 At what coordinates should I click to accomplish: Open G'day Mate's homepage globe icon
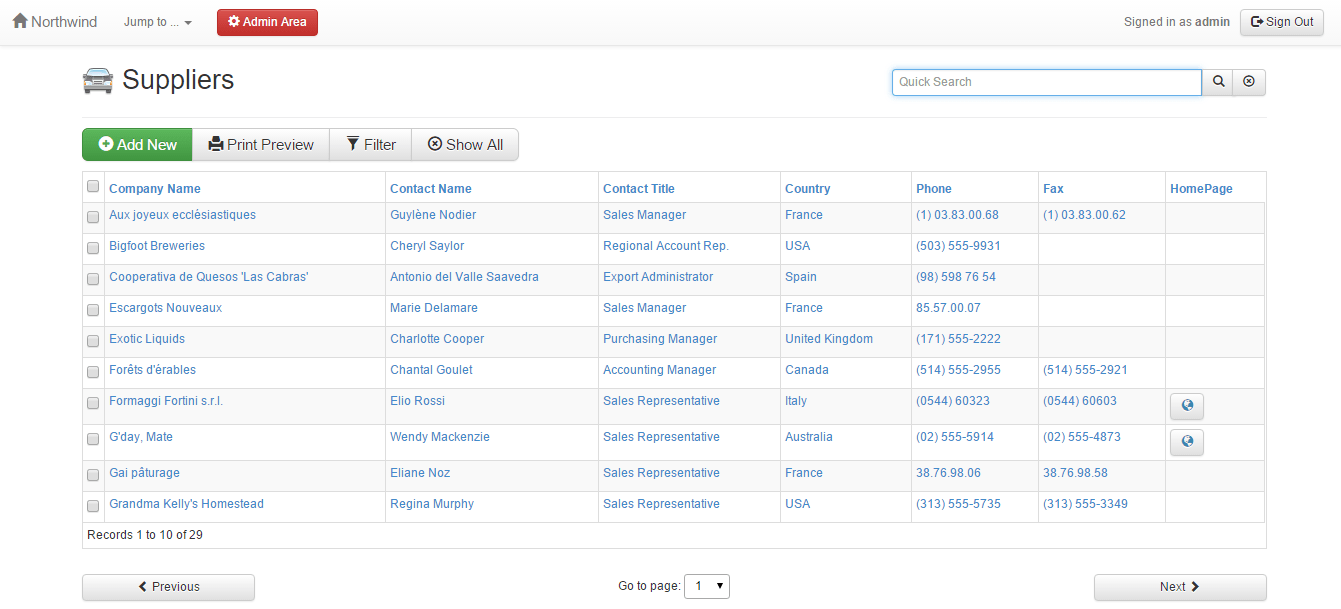tap(1186, 442)
